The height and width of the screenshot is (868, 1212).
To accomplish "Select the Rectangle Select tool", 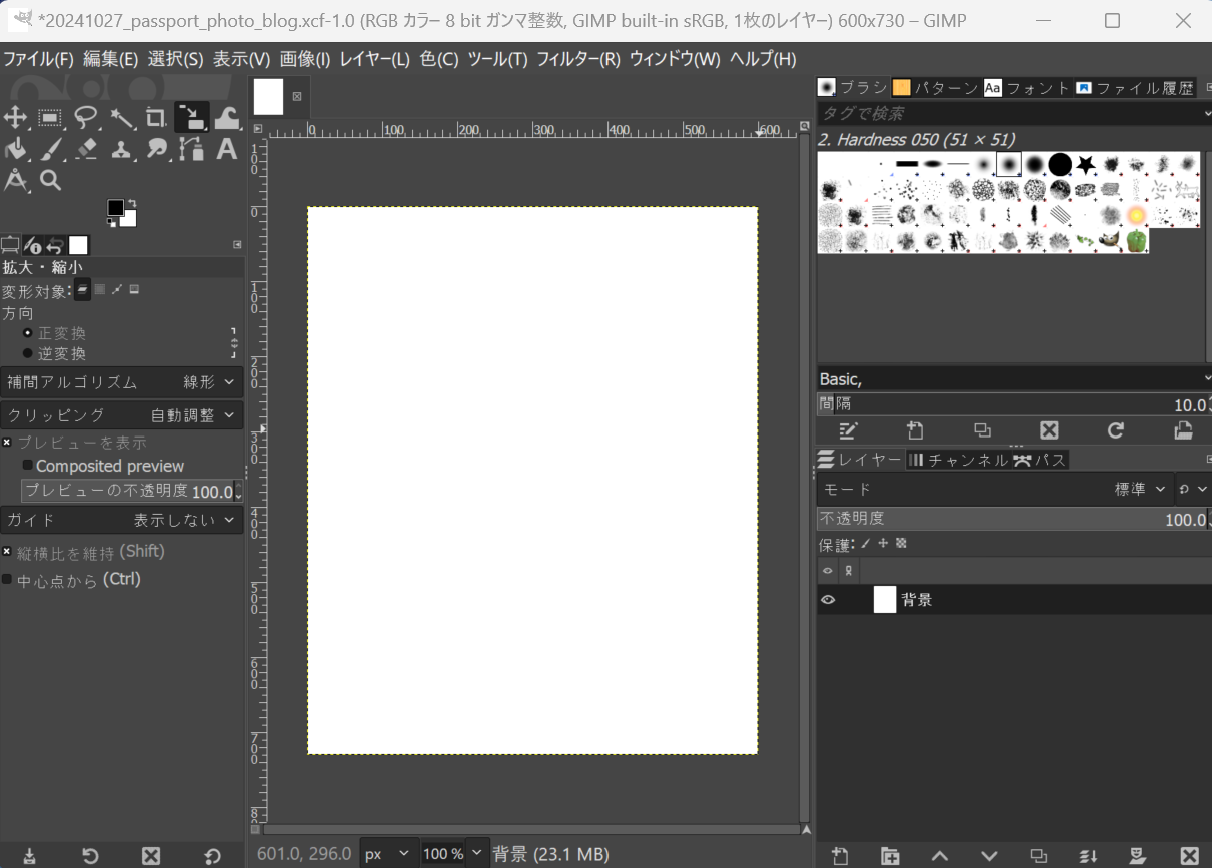I will click(50, 118).
